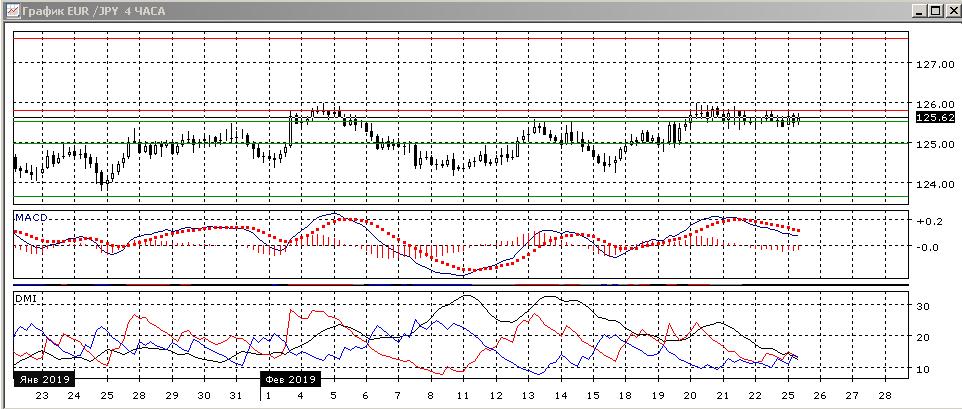Click the 30 level on DMI scale
The width and height of the screenshot is (962, 409).
click(924, 306)
